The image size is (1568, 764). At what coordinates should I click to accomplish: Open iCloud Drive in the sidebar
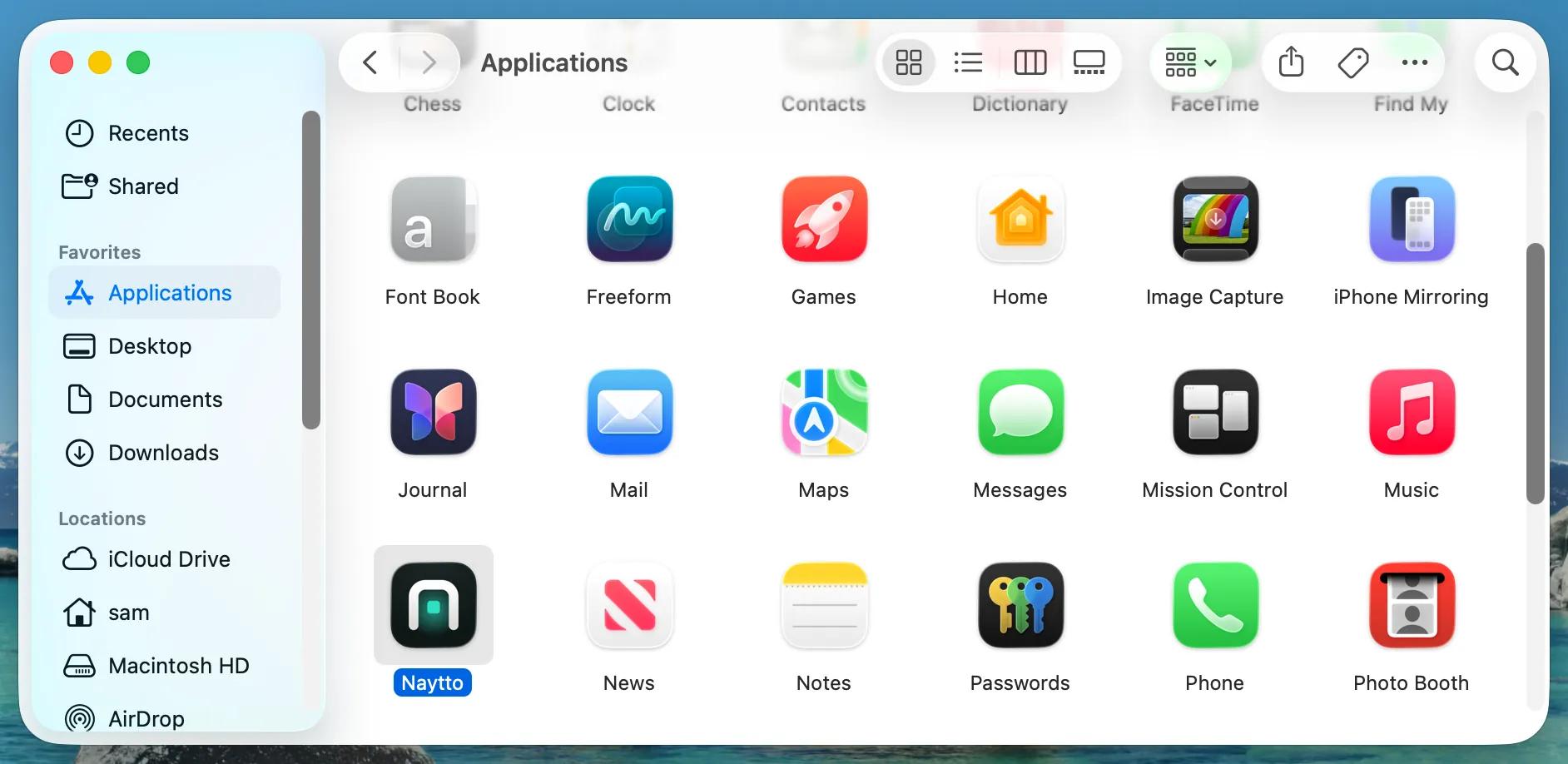click(165, 559)
